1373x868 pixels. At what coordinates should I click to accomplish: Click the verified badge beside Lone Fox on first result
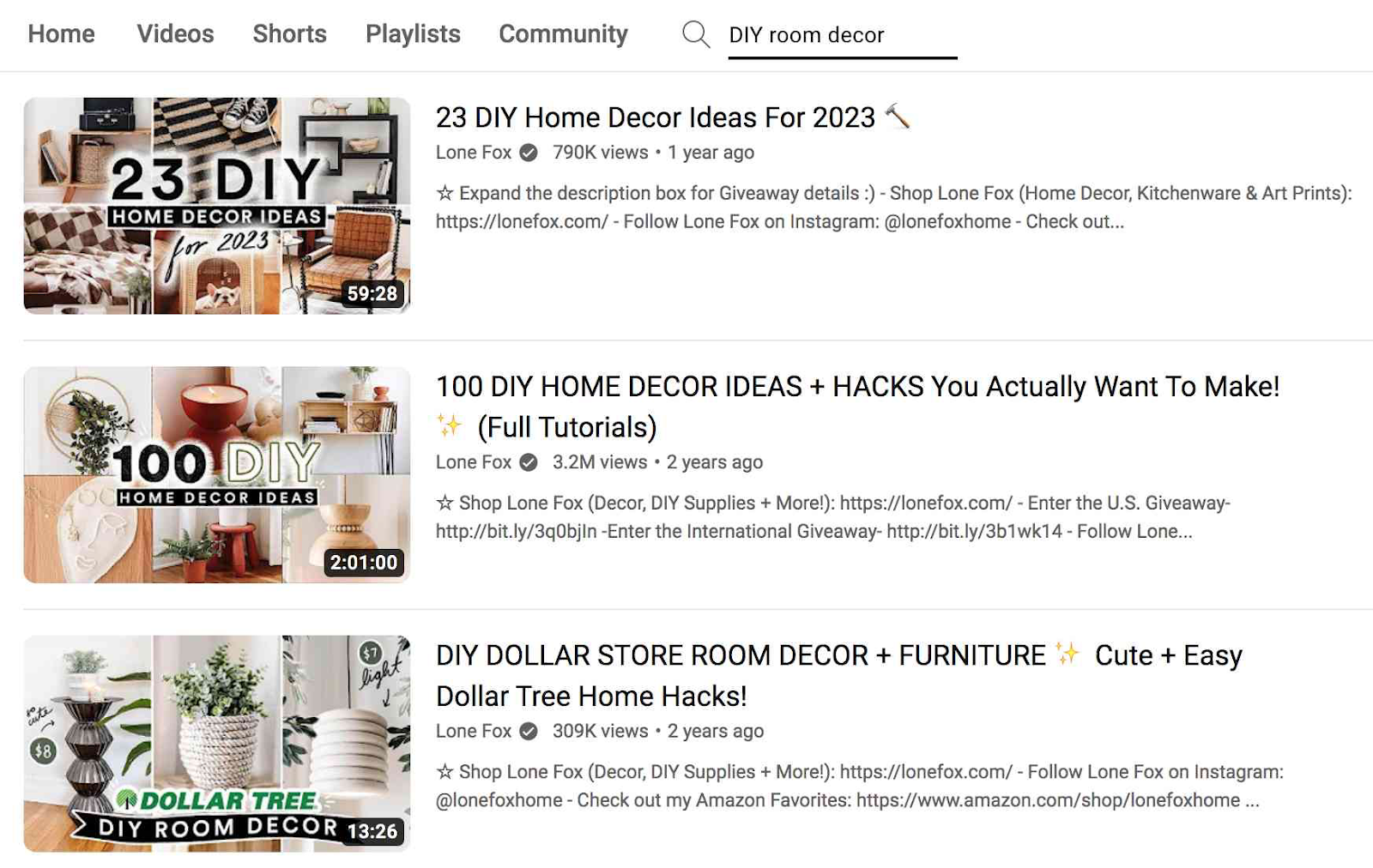527,153
